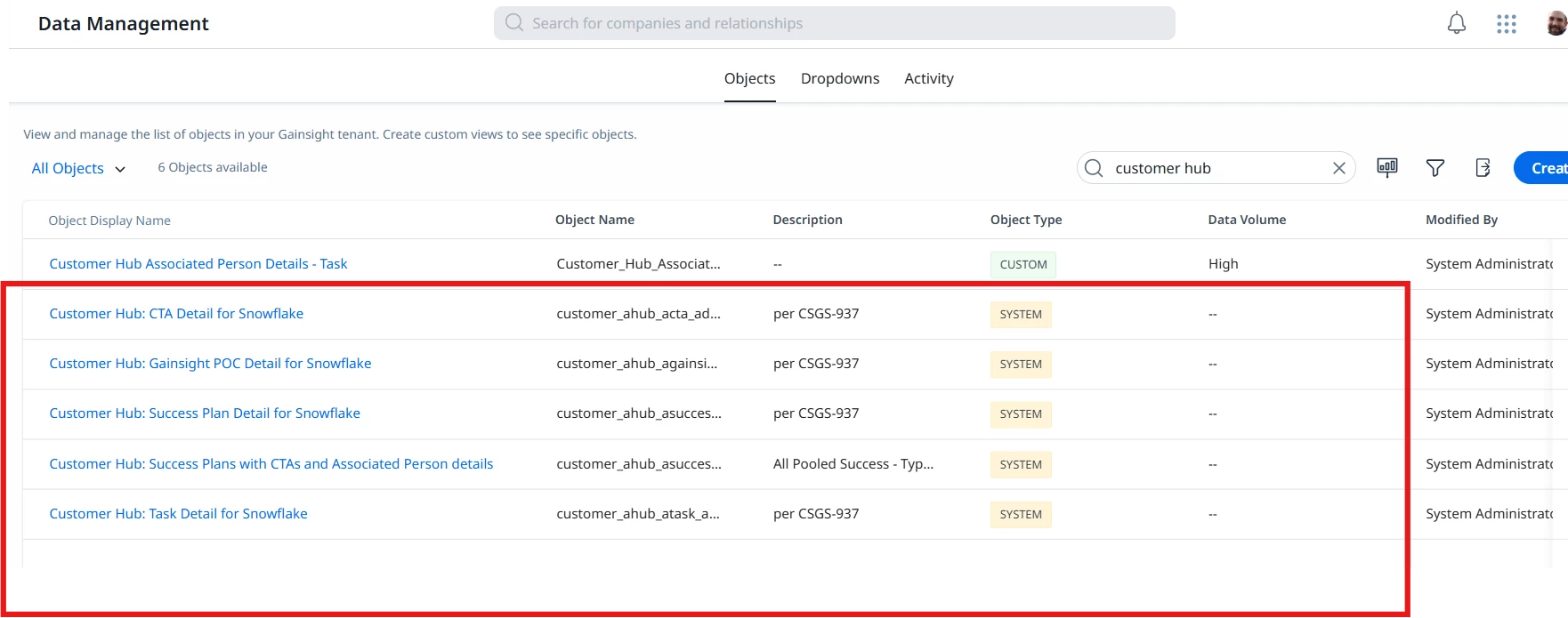Select object name customer_ahub_acta_ad...
This screenshot has height=618, width=1568.
click(638, 314)
